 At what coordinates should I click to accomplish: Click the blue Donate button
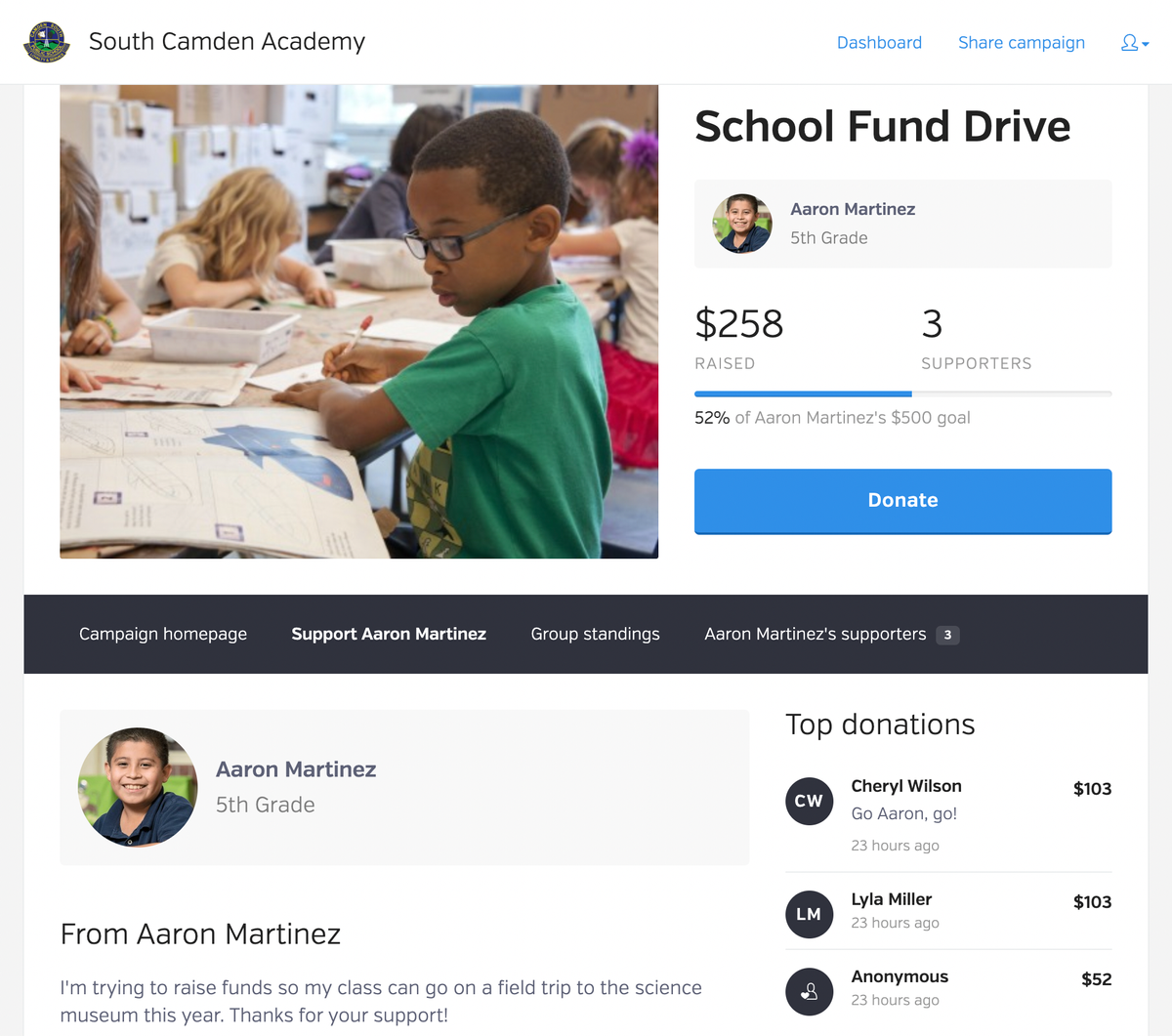pyautogui.click(x=902, y=501)
